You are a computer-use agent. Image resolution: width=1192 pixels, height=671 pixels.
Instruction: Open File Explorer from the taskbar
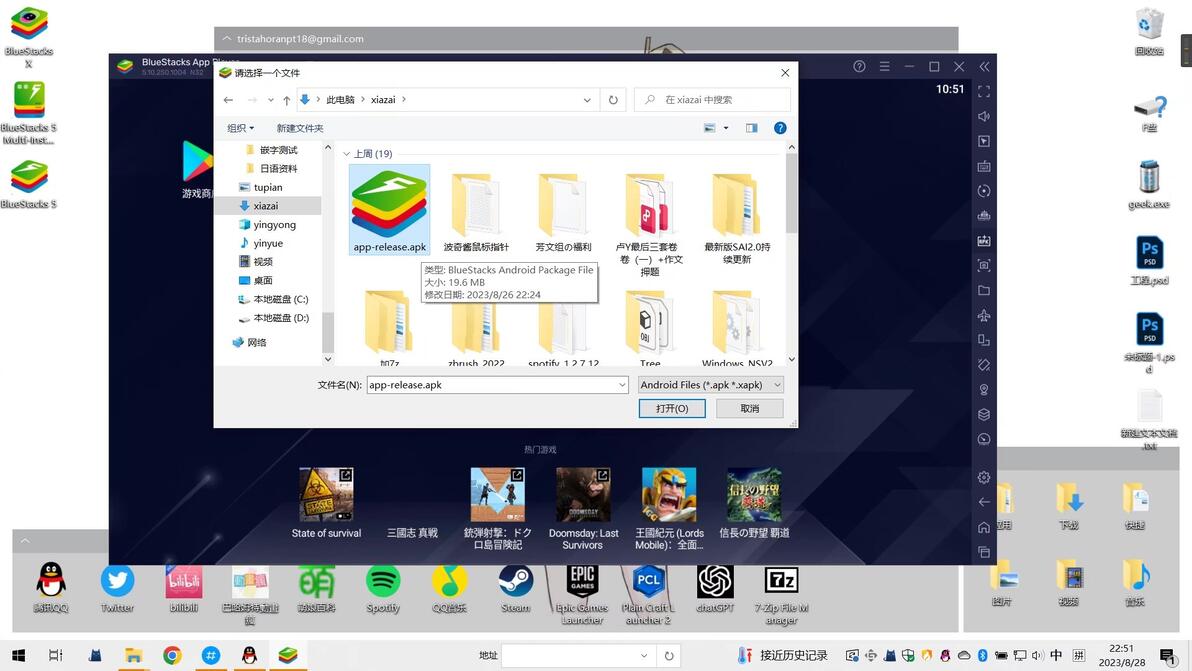pyautogui.click(x=134, y=655)
